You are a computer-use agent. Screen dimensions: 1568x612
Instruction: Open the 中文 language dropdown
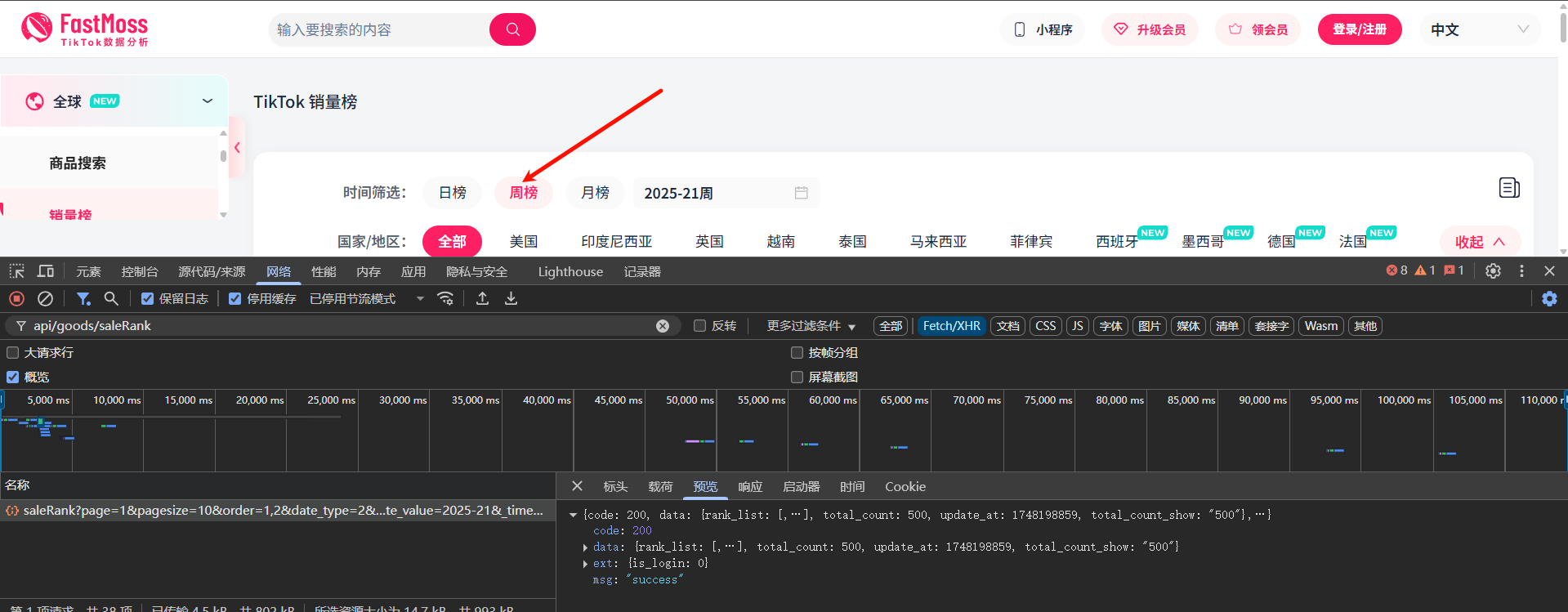(x=1480, y=29)
